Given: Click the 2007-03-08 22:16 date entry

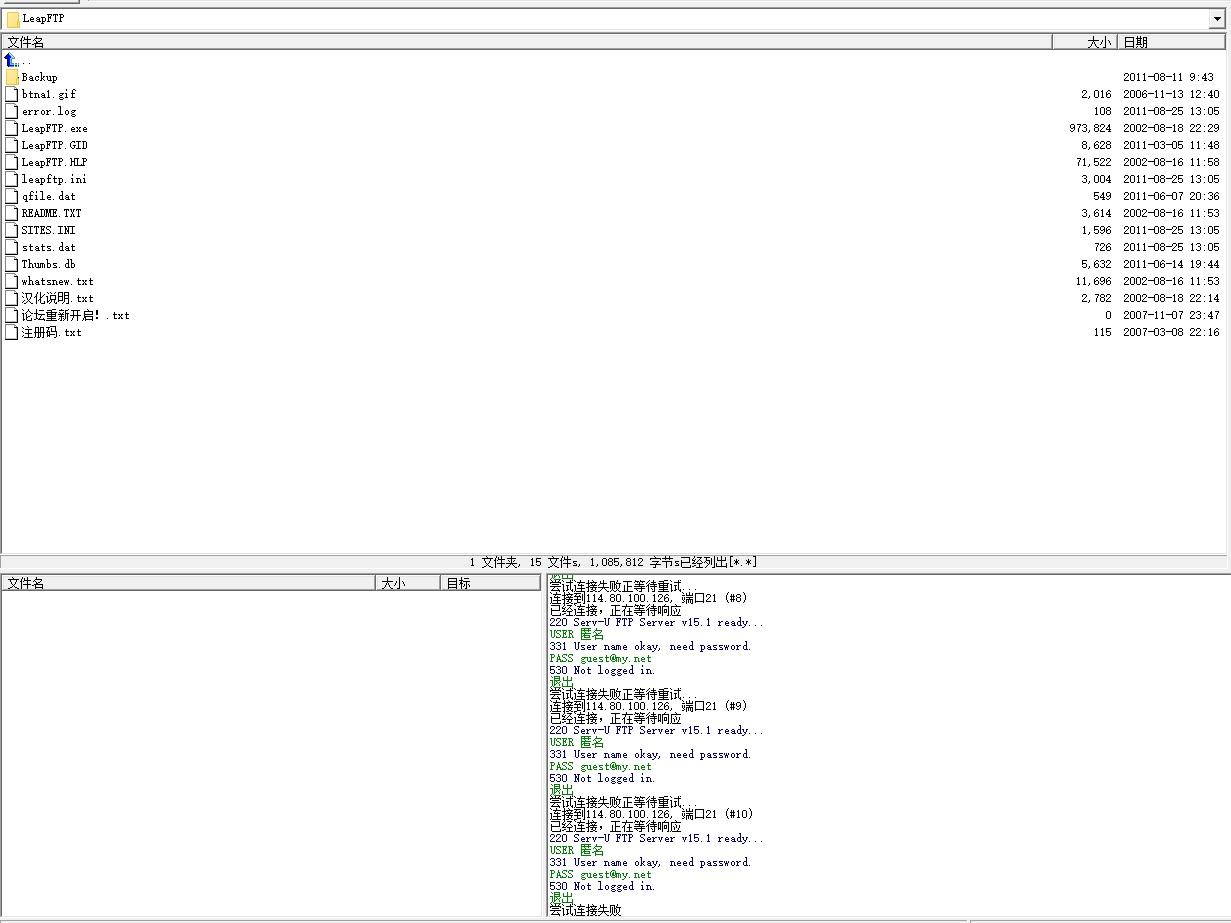Looking at the screenshot, I should pyautogui.click(x=1171, y=332).
